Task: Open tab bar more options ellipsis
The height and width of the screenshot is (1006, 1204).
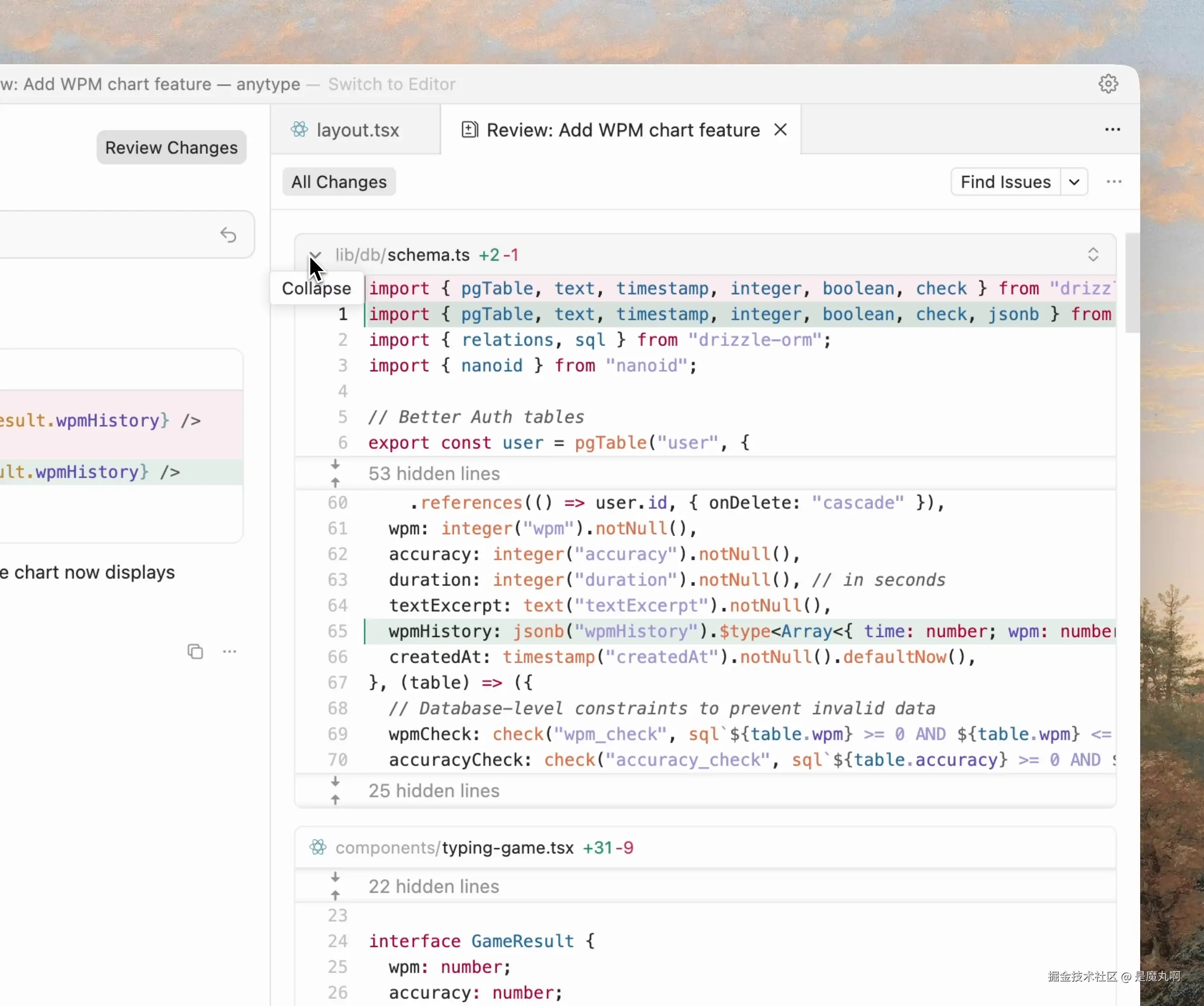Action: [x=1112, y=129]
